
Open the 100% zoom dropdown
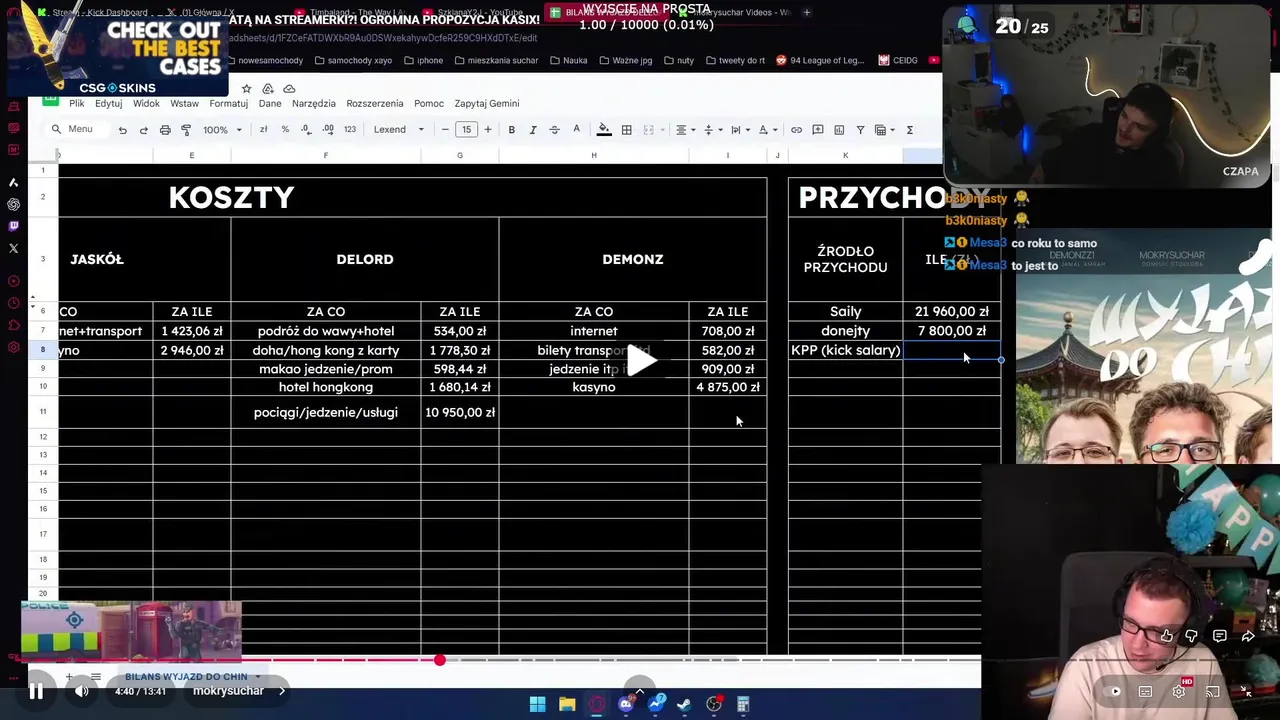pos(222,130)
